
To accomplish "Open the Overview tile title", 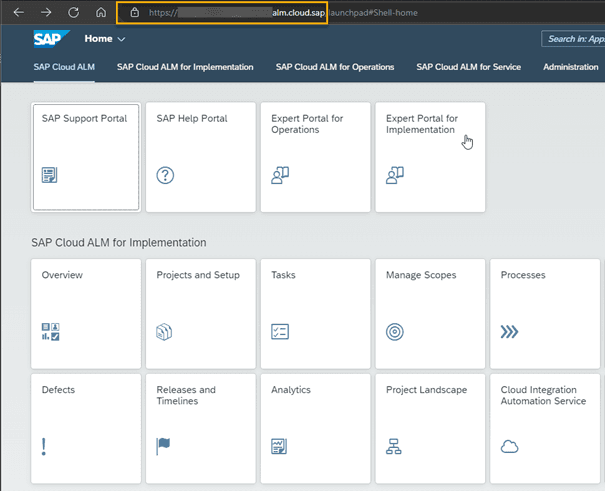I will coord(62,275).
